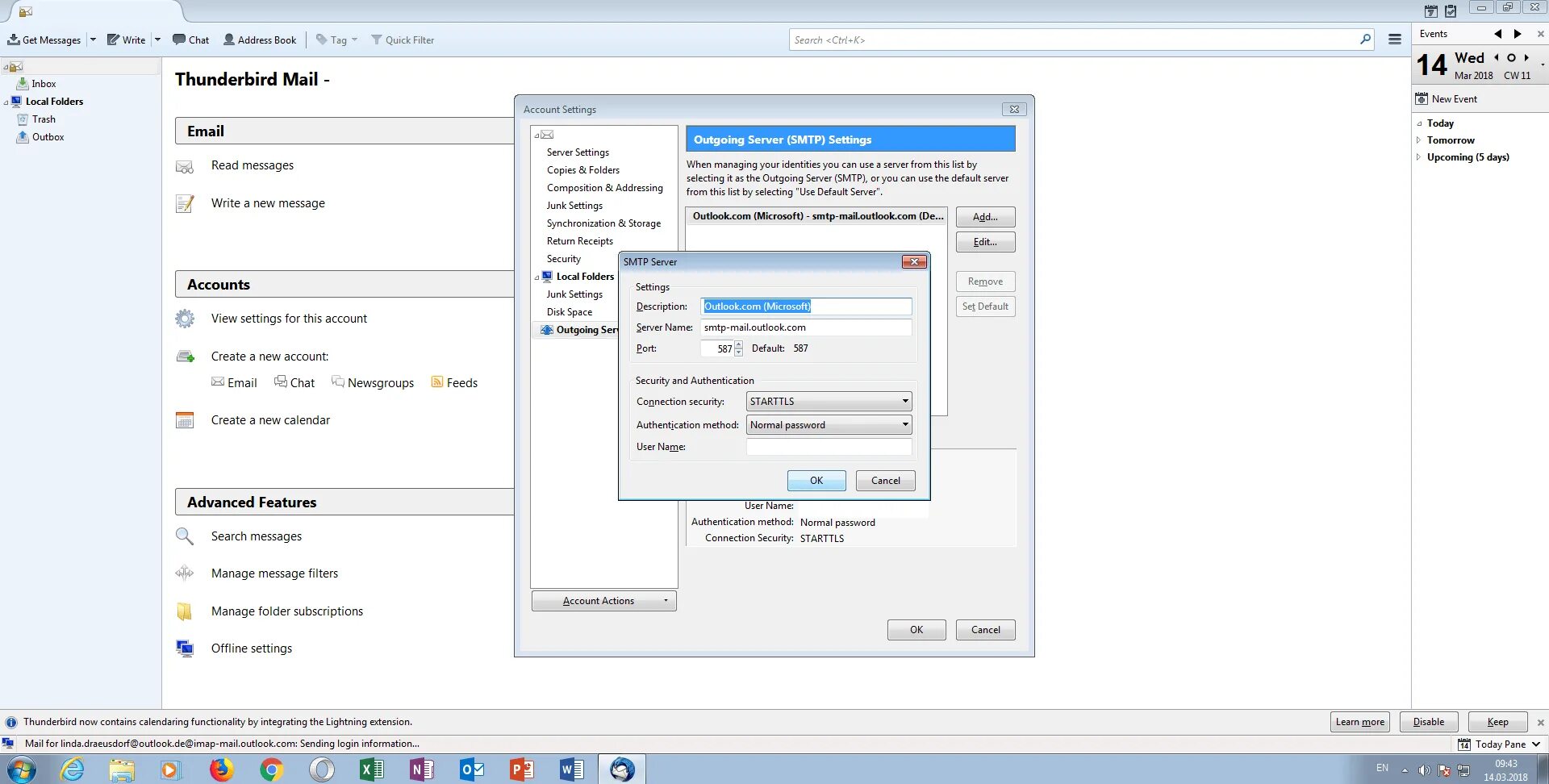The image size is (1549, 784).
Task: Go to previous day in Events pane
Action: (x=1496, y=57)
